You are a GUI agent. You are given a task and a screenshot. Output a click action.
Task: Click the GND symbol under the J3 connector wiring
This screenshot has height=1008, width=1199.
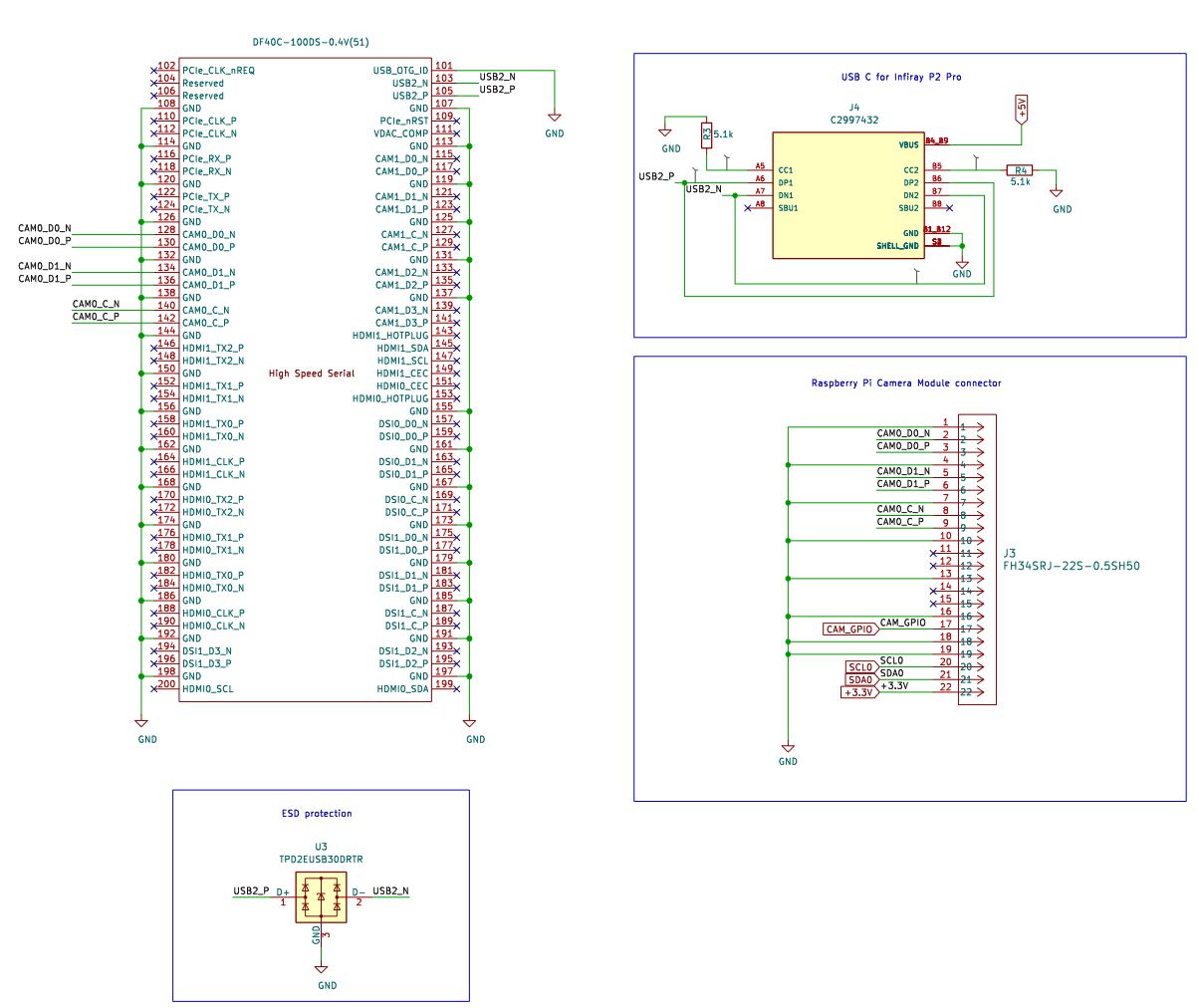tap(788, 749)
